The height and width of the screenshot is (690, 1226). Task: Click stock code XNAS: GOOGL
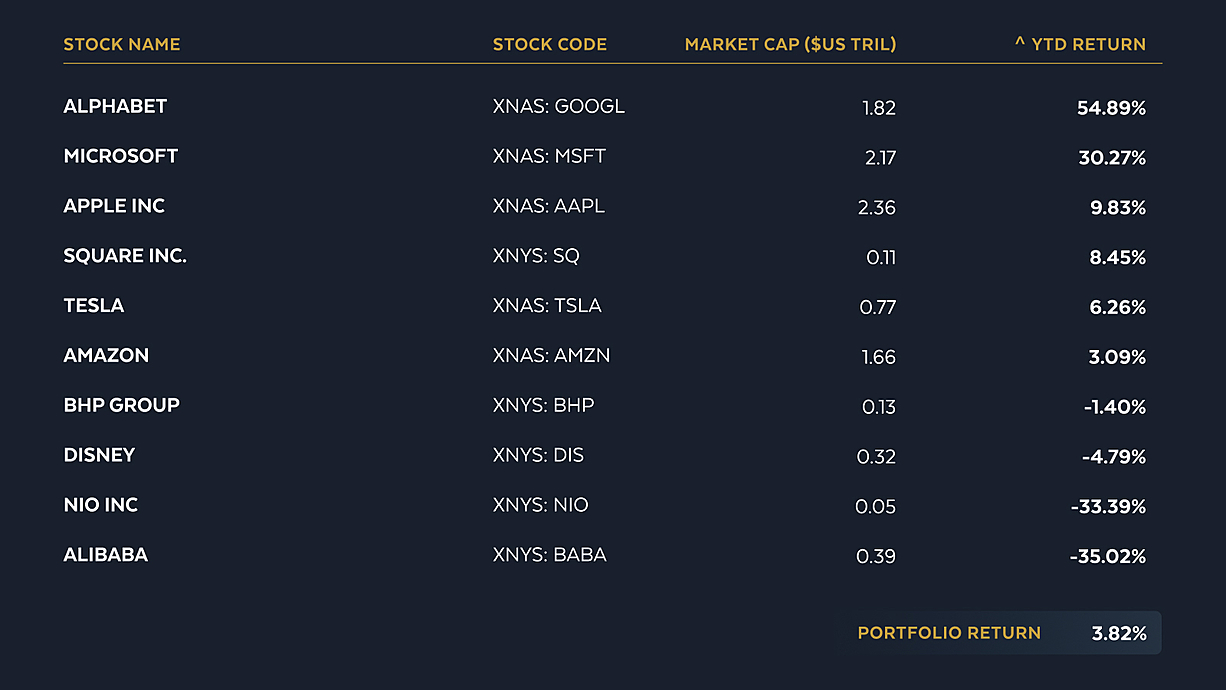(x=559, y=107)
